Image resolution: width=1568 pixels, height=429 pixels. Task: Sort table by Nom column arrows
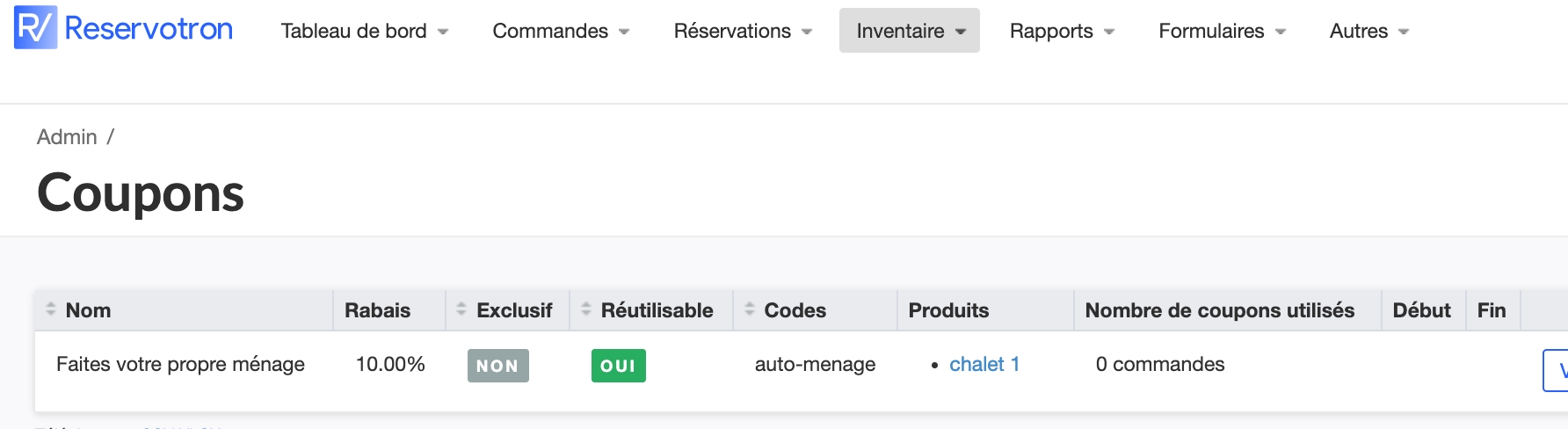pyautogui.click(x=51, y=309)
